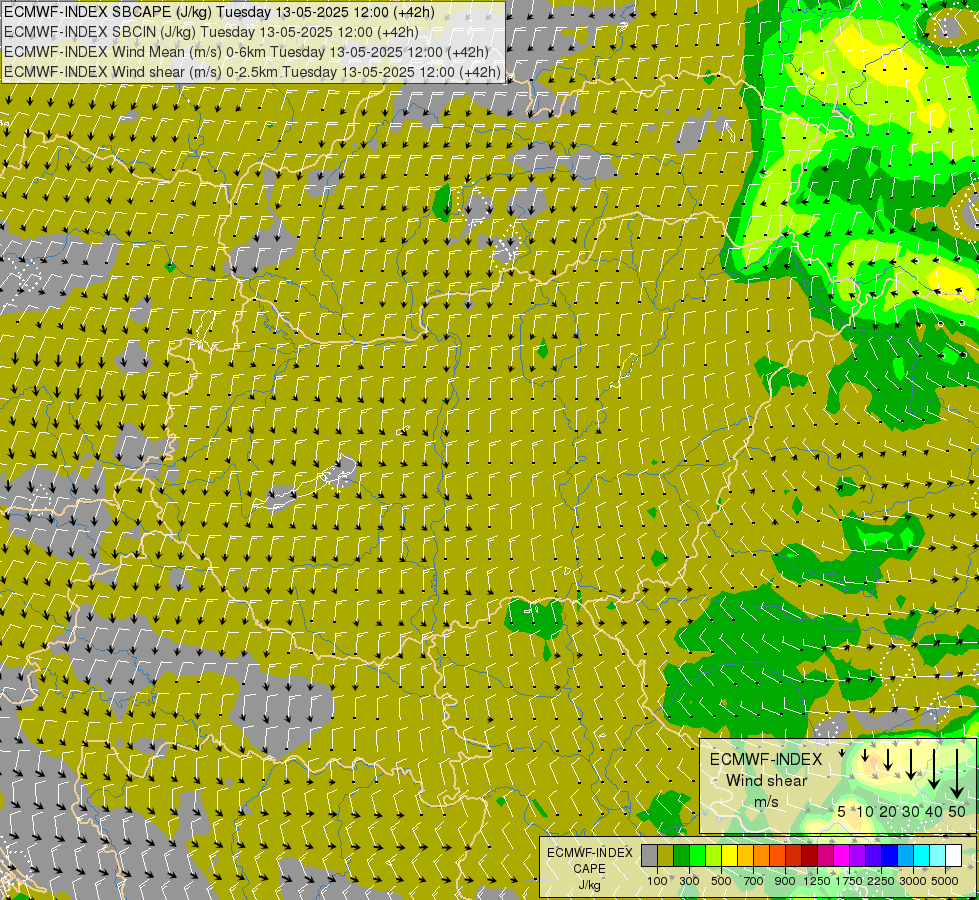Click the '300' CAPE scale label
979x900 pixels.
tap(689, 881)
